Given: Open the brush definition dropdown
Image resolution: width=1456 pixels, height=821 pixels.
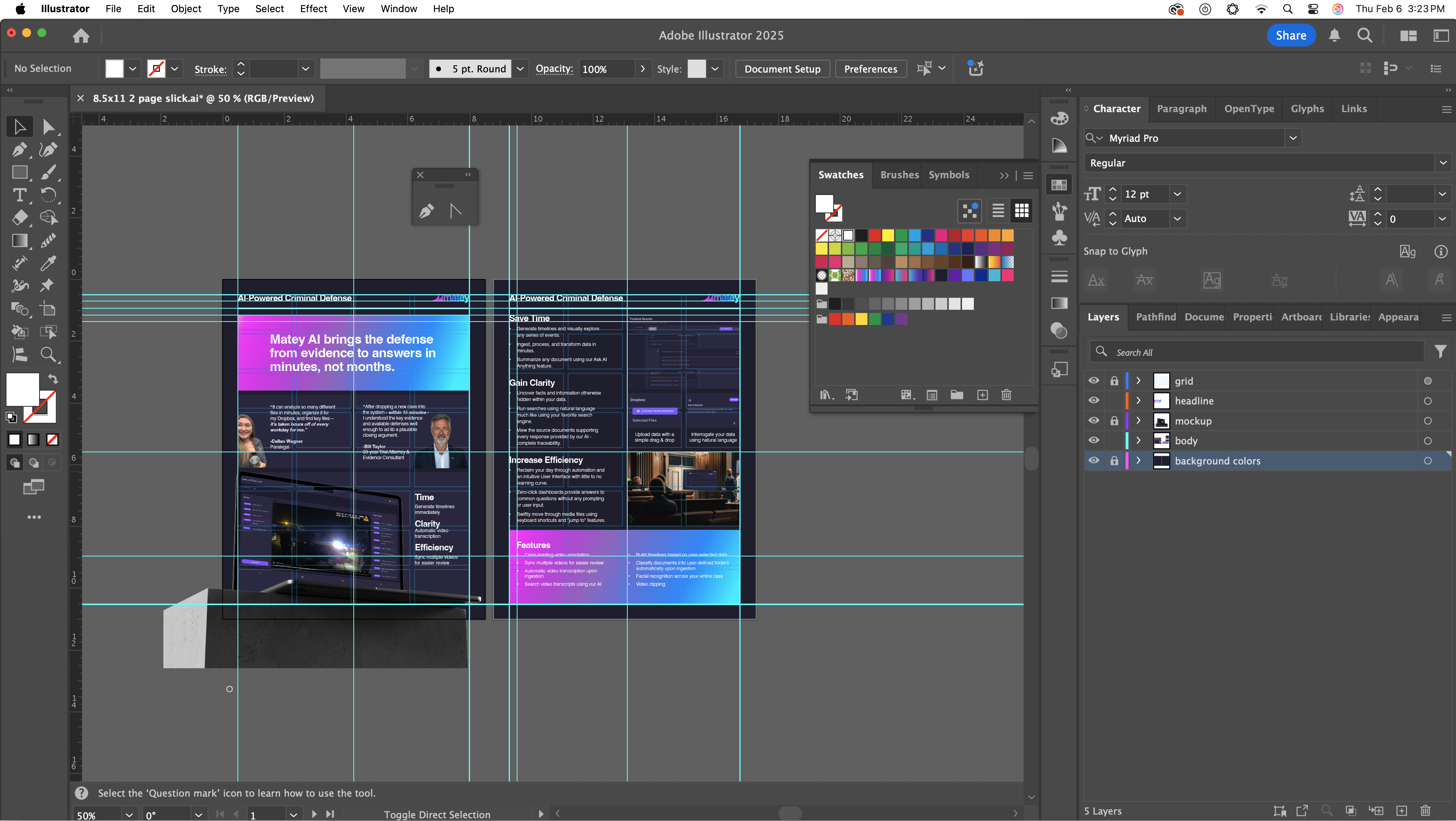Looking at the screenshot, I should click(x=520, y=68).
